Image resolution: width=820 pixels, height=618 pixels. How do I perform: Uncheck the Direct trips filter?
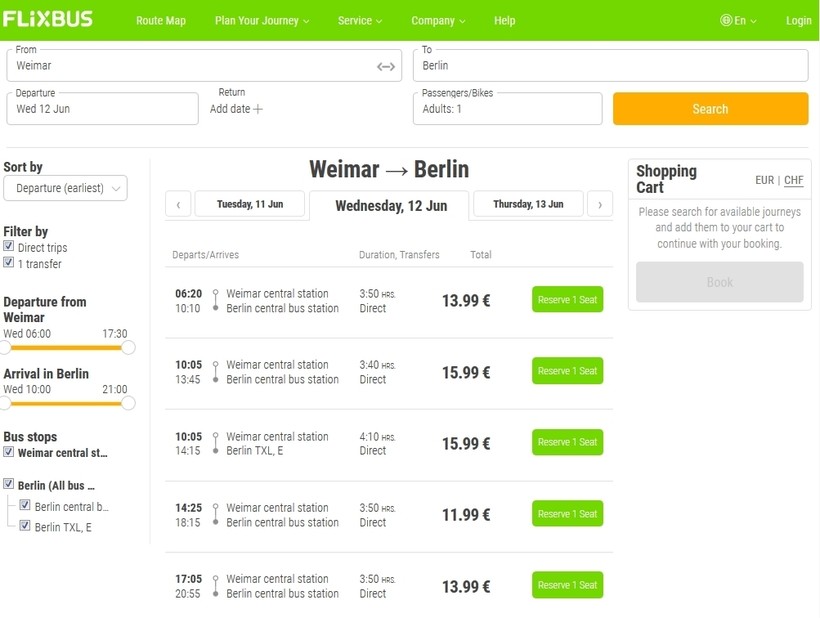9,247
